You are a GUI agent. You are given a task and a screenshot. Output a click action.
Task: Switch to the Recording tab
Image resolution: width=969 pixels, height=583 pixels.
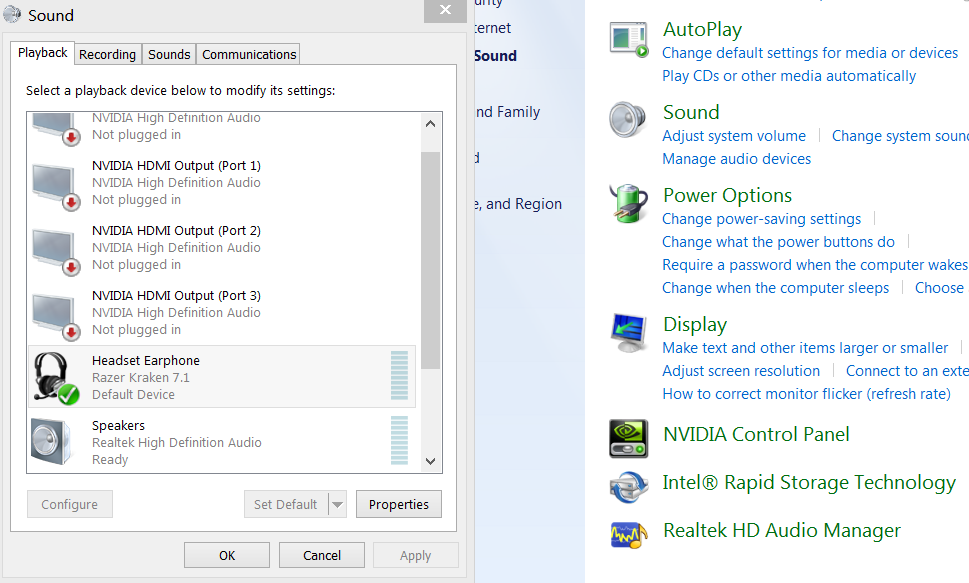[x=108, y=54]
